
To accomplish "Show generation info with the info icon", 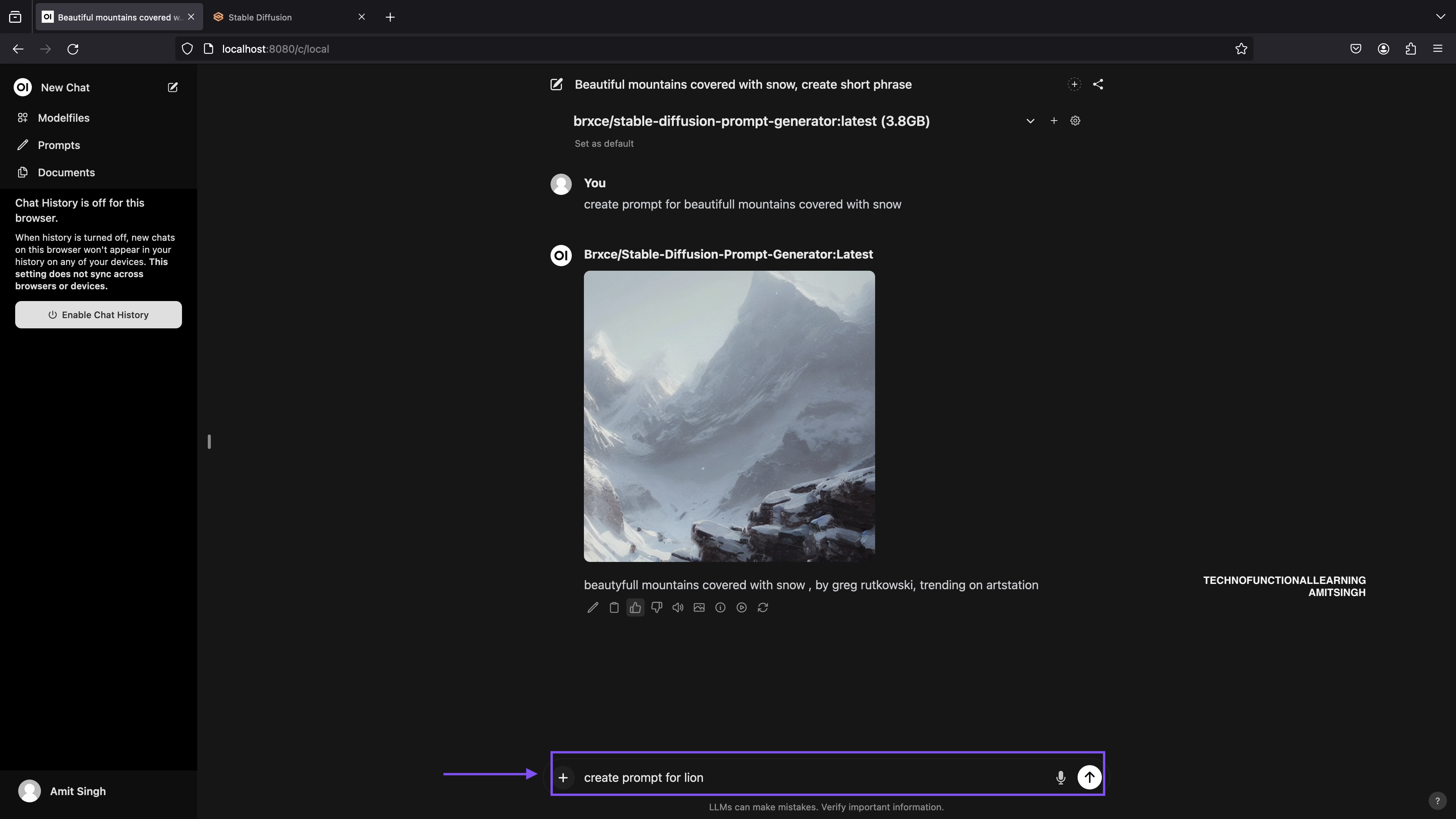I will [x=720, y=607].
